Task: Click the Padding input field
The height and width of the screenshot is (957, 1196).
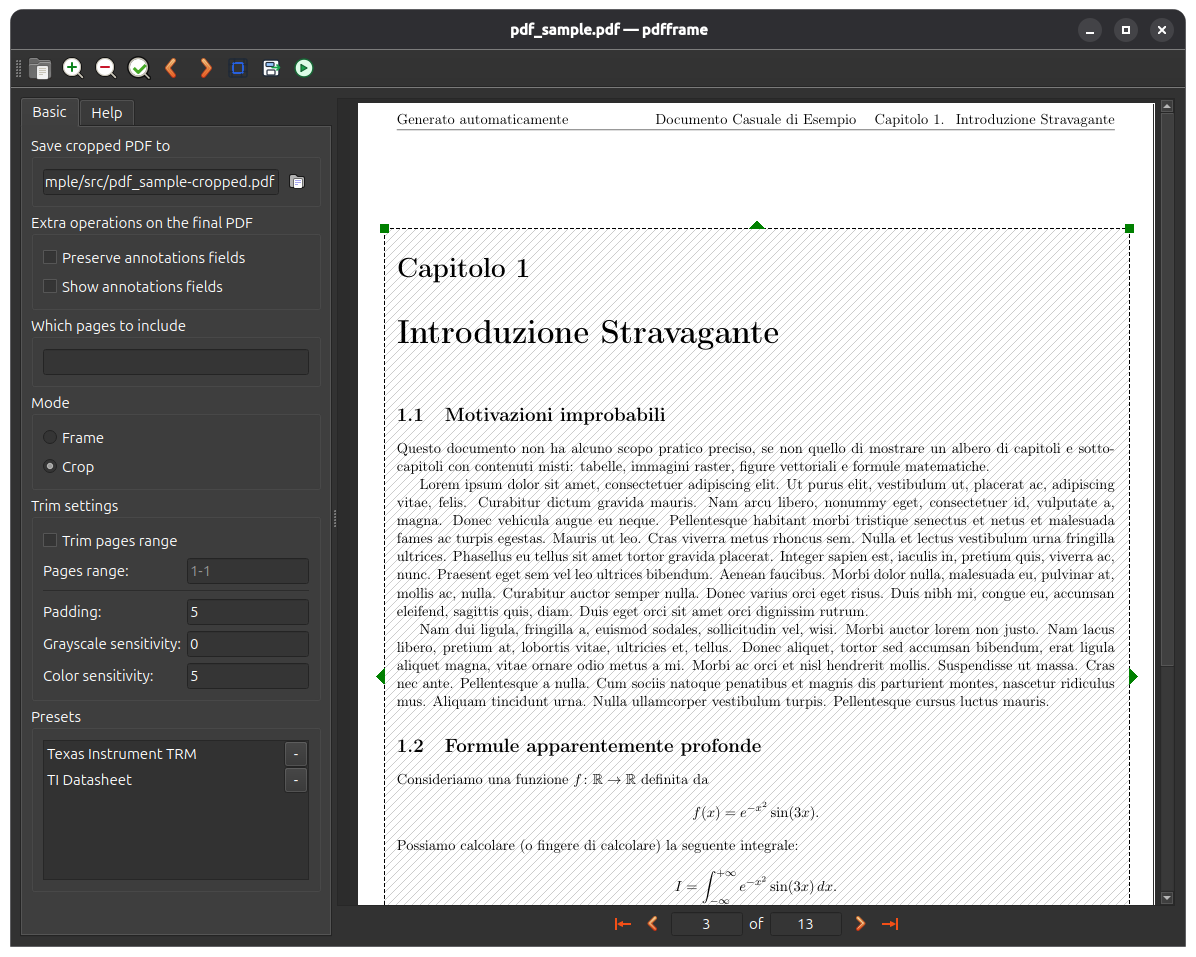Action: (x=247, y=611)
